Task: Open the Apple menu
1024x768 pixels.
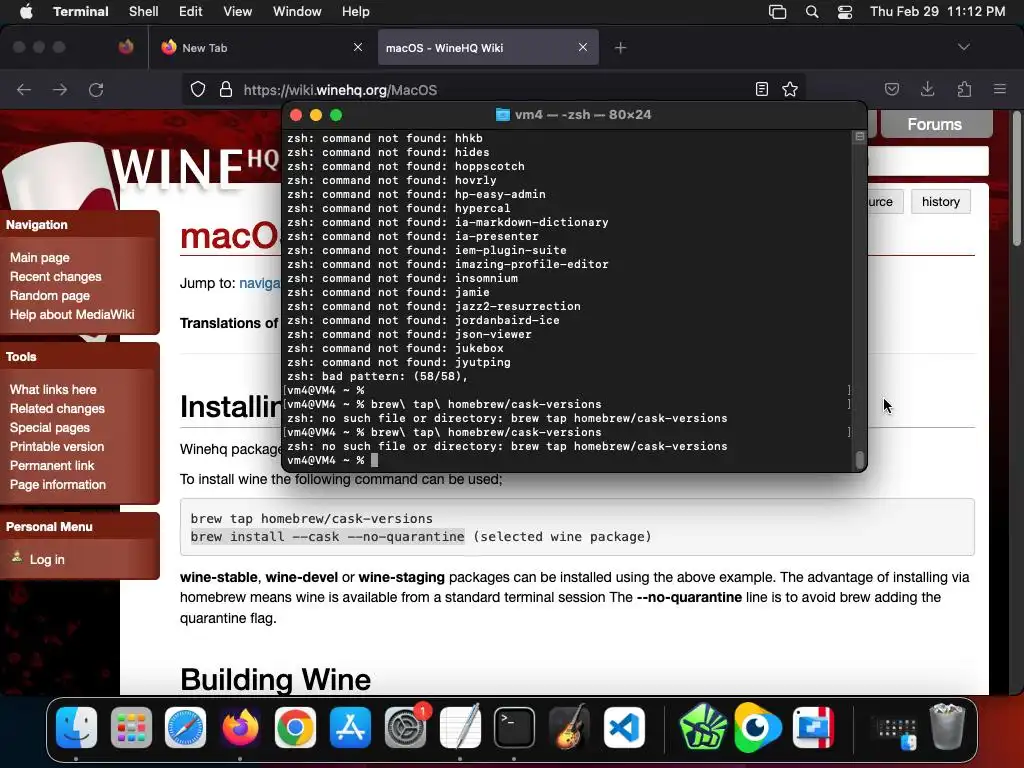Action: 26,12
